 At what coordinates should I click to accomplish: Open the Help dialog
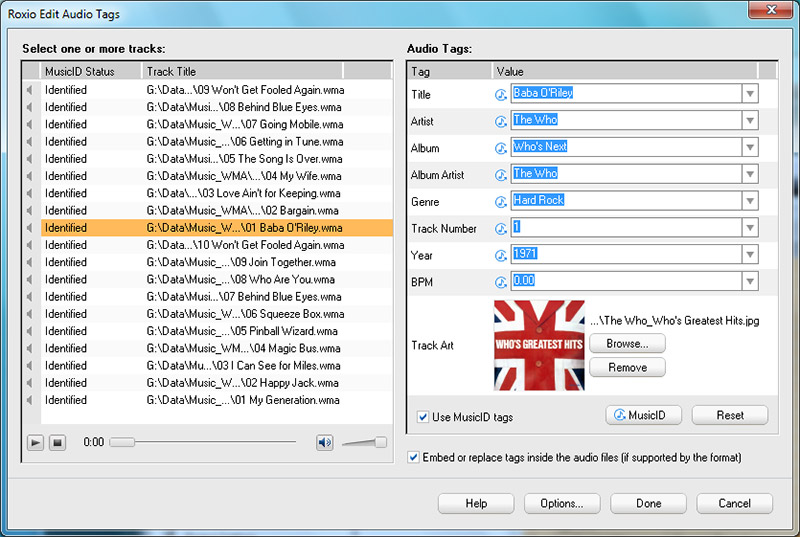pos(476,503)
